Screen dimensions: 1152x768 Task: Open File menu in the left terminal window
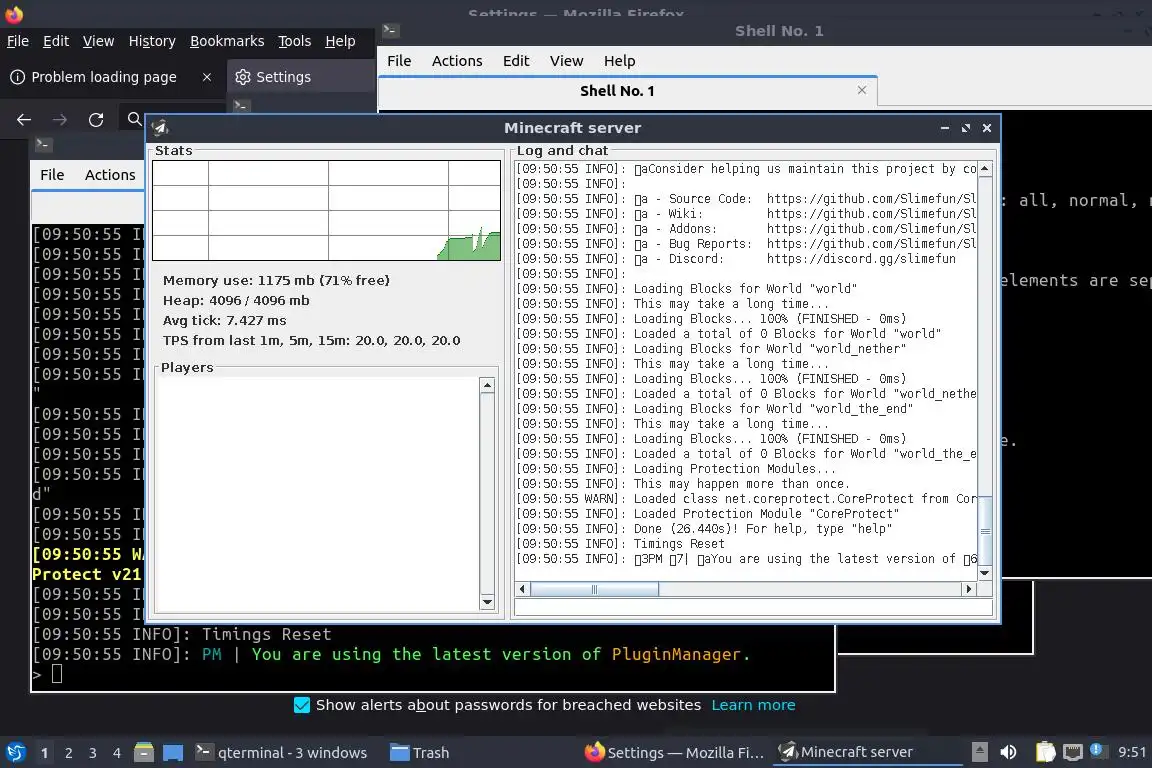(52, 175)
